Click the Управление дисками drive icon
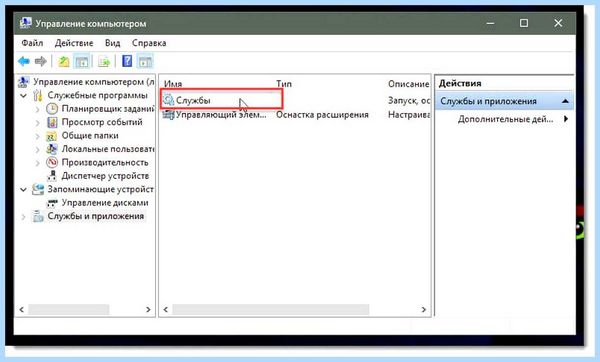Viewport: 600px width, 362px height. point(52,202)
